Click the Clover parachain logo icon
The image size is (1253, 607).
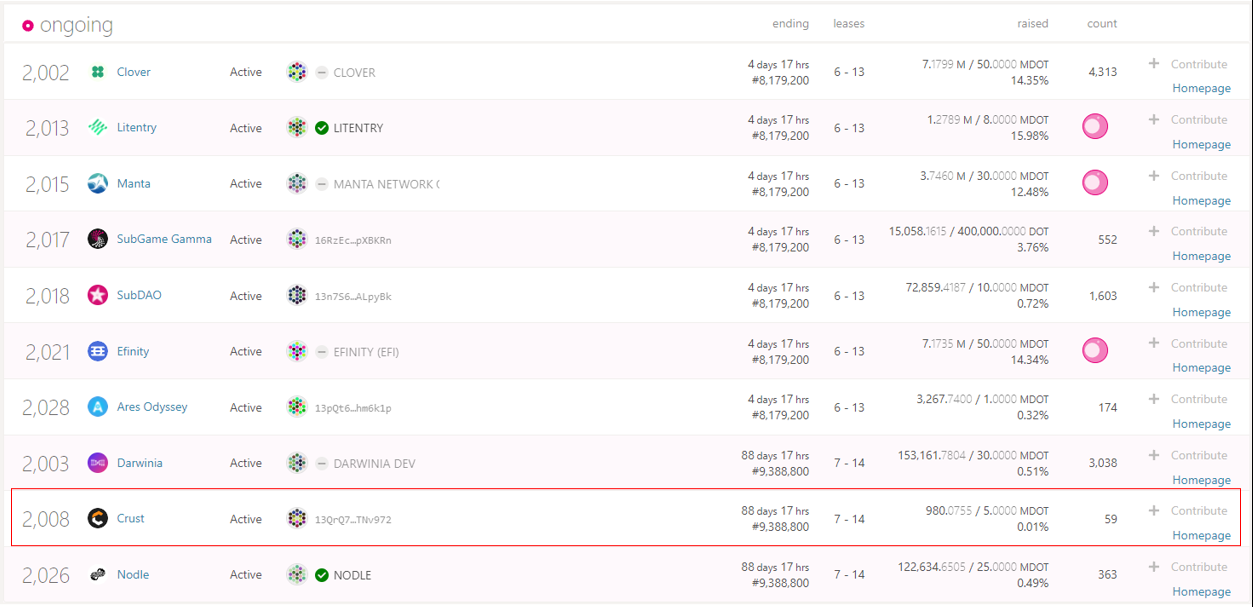(x=97, y=72)
